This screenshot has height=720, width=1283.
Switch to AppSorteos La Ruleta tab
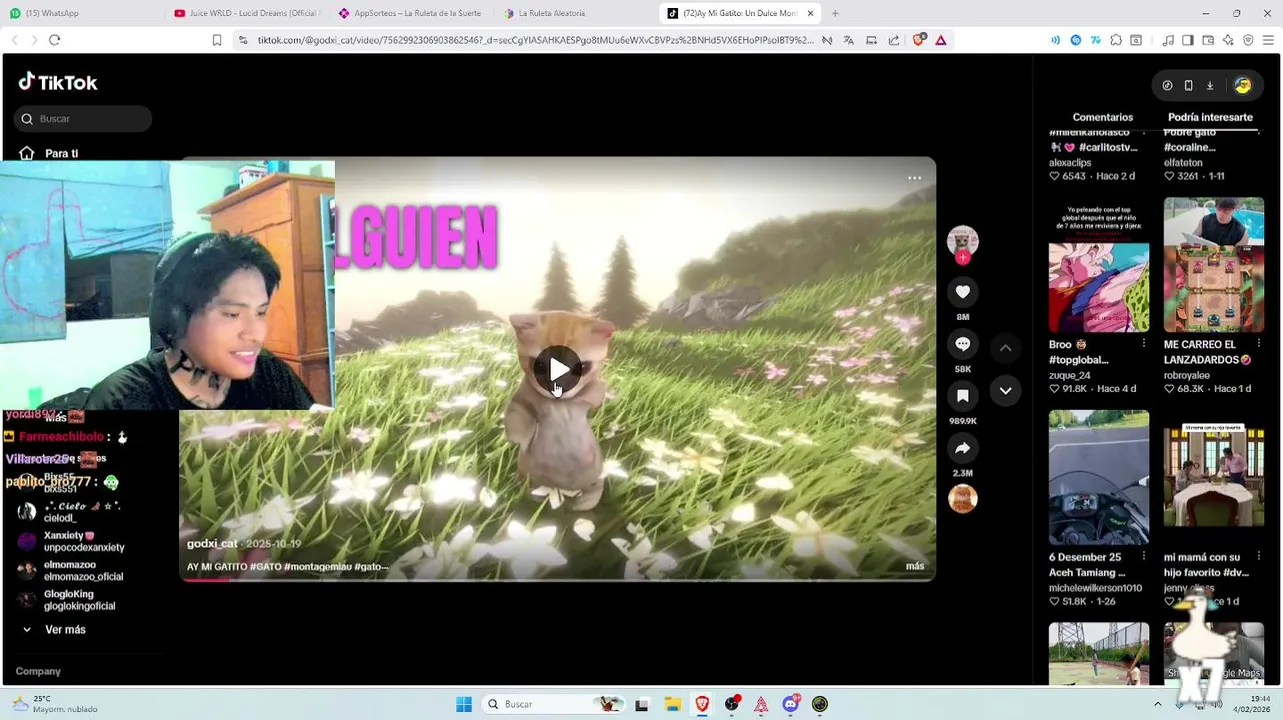click(411, 13)
